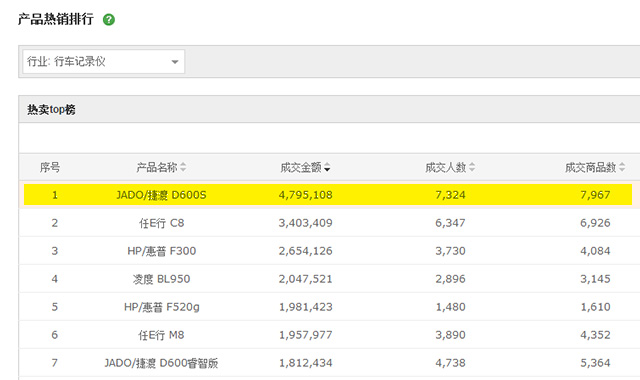Open JADO/捷渡 D600S product link
640x380 pixels.
tap(161, 195)
